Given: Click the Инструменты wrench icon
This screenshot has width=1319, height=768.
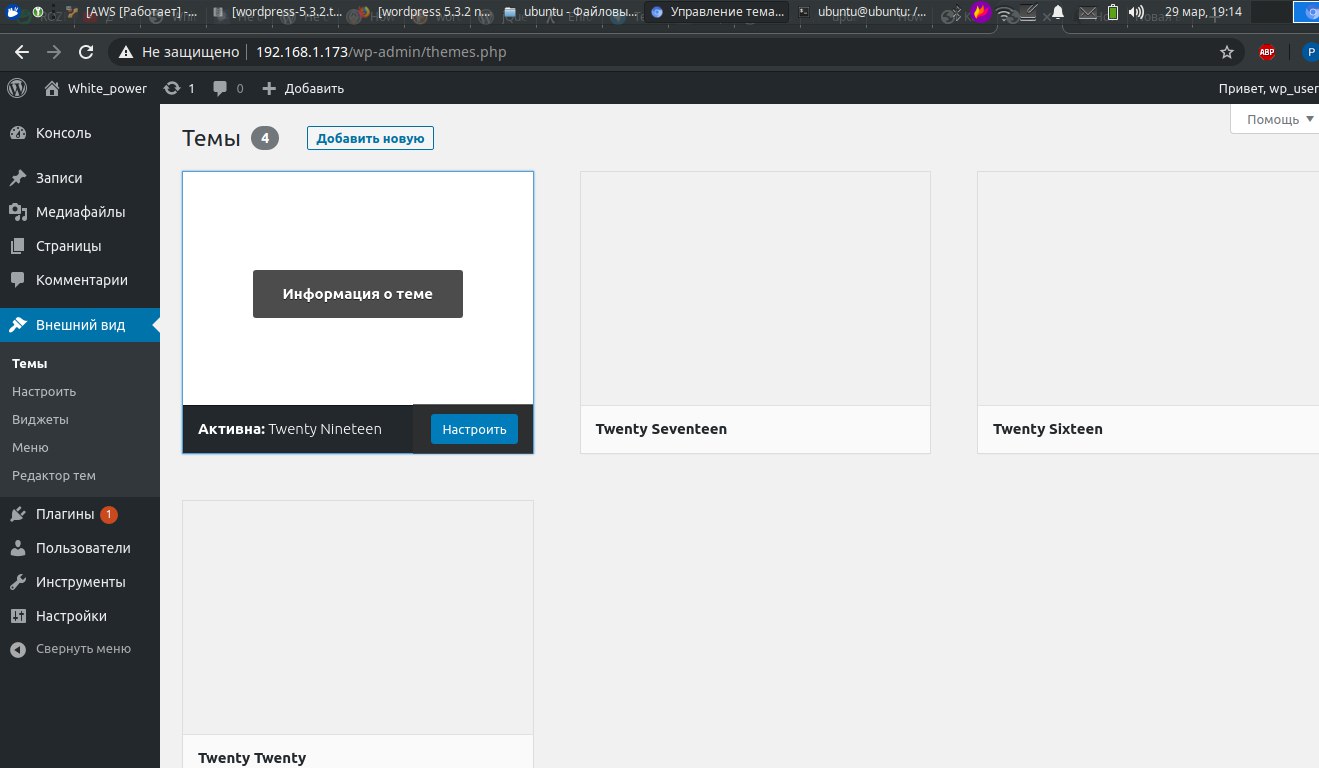Looking at the screenshot, I should tap(18, 582).
